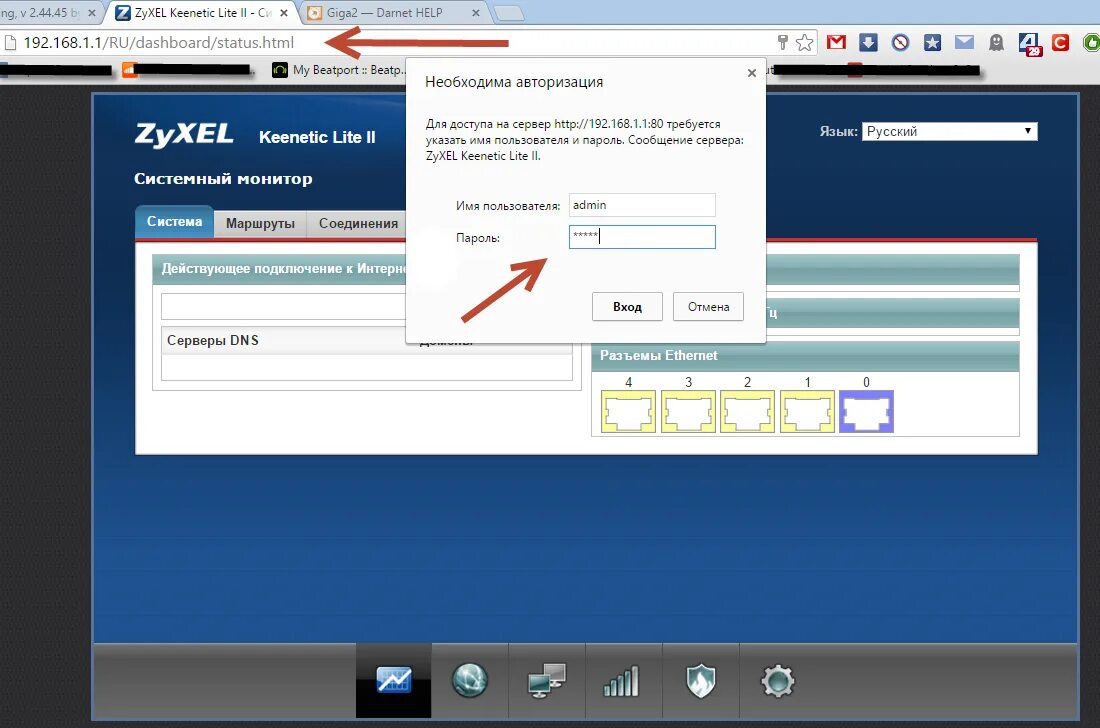
Task: Open the Security shield icon
Action: click(700, 681)
